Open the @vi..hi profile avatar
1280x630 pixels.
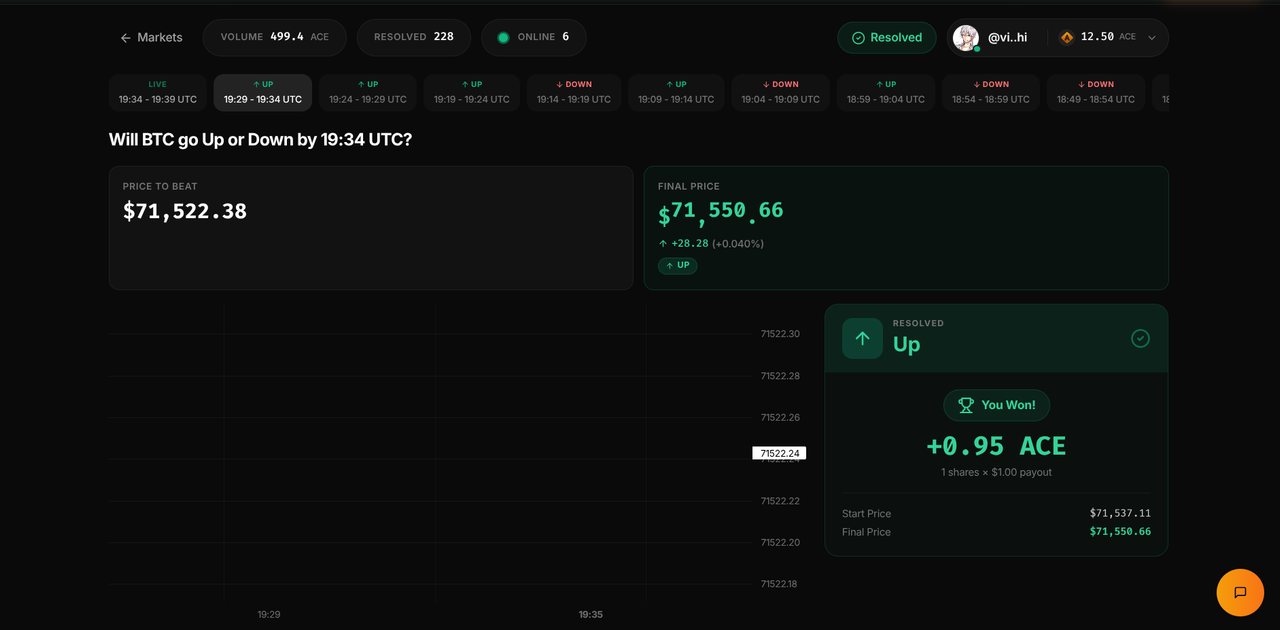click(966, 37)
